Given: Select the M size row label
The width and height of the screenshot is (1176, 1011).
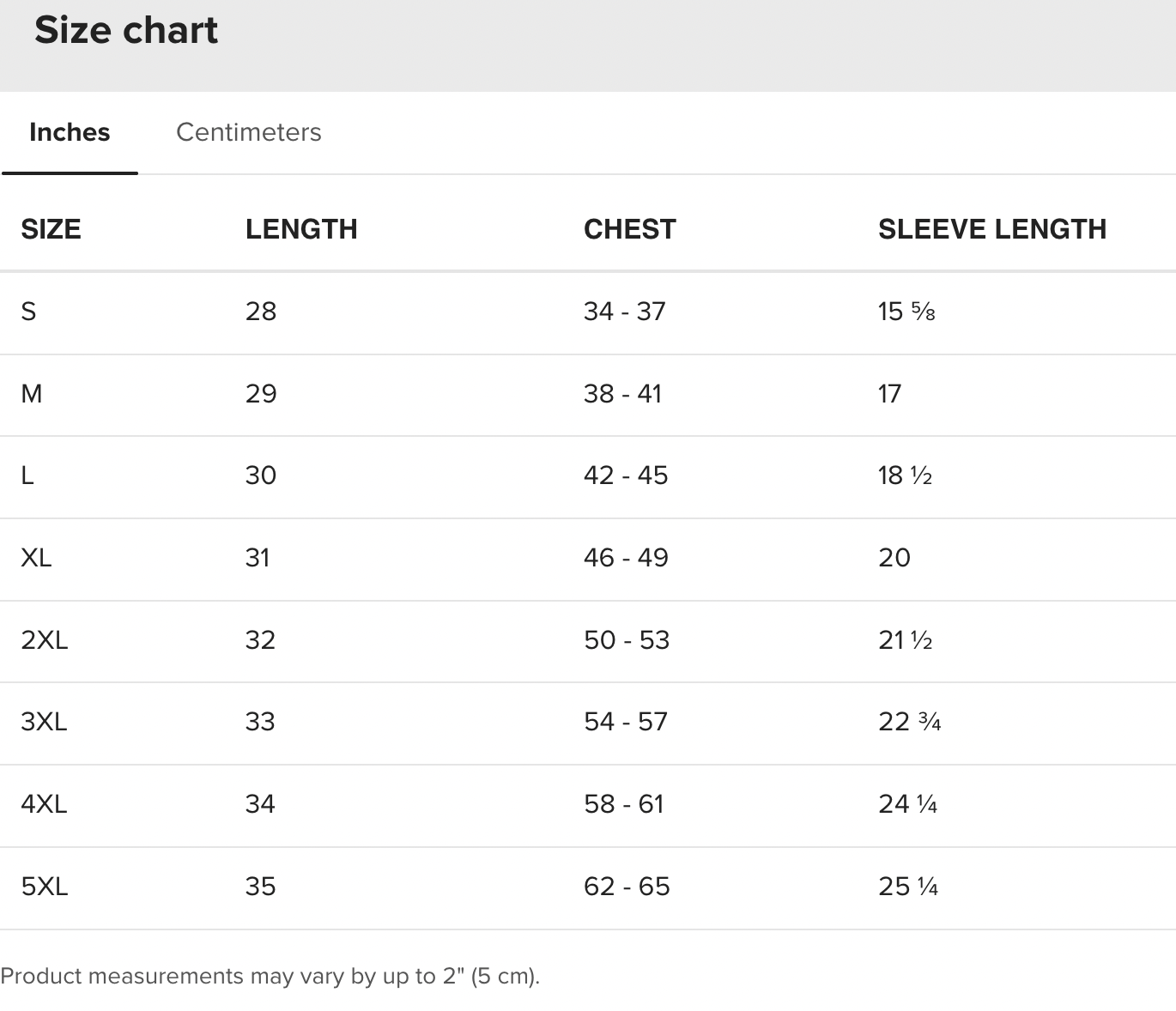Looking at the screenshot, I should 32,394.
